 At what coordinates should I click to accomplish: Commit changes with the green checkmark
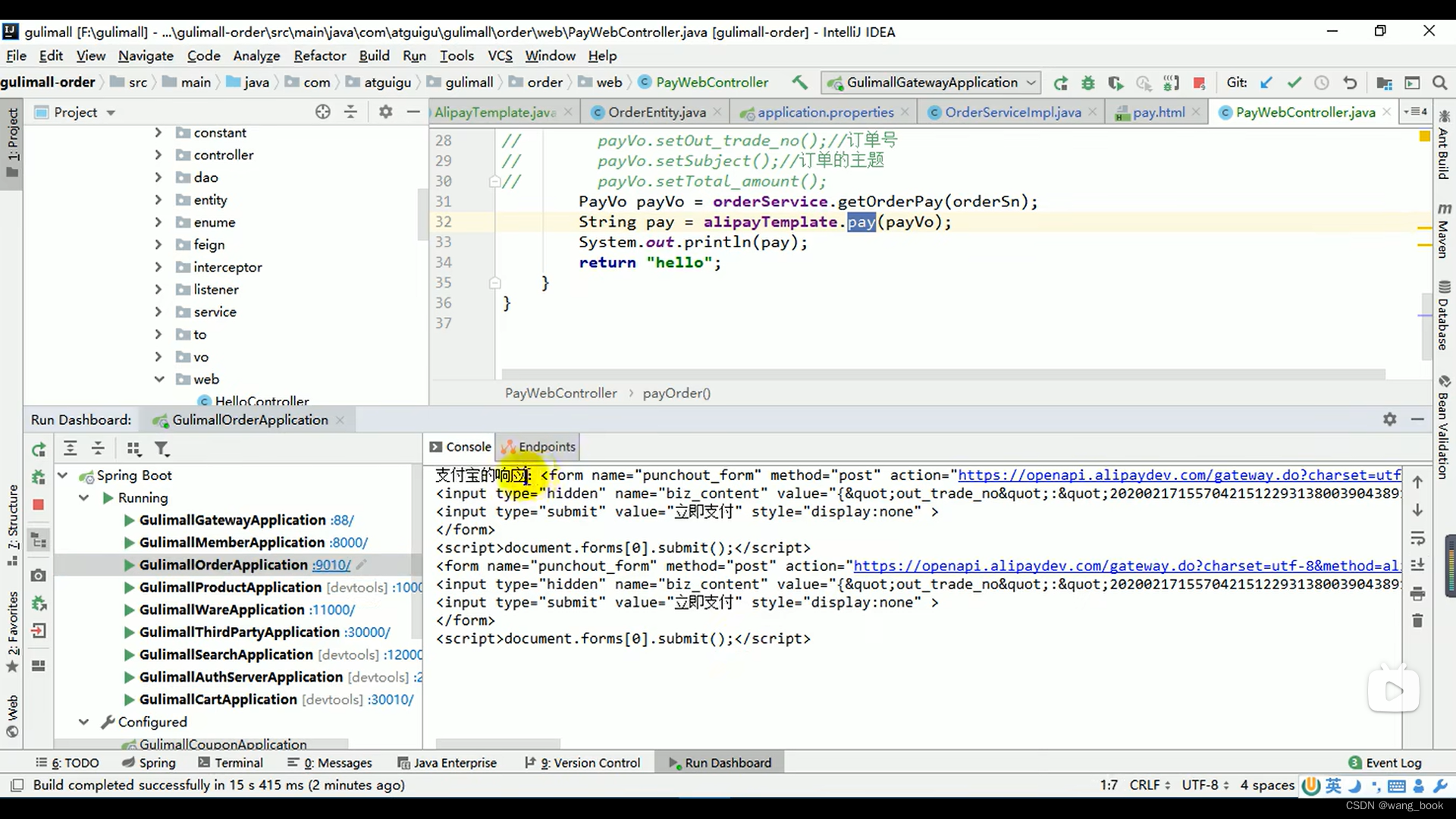click(x=1294, y=83)
